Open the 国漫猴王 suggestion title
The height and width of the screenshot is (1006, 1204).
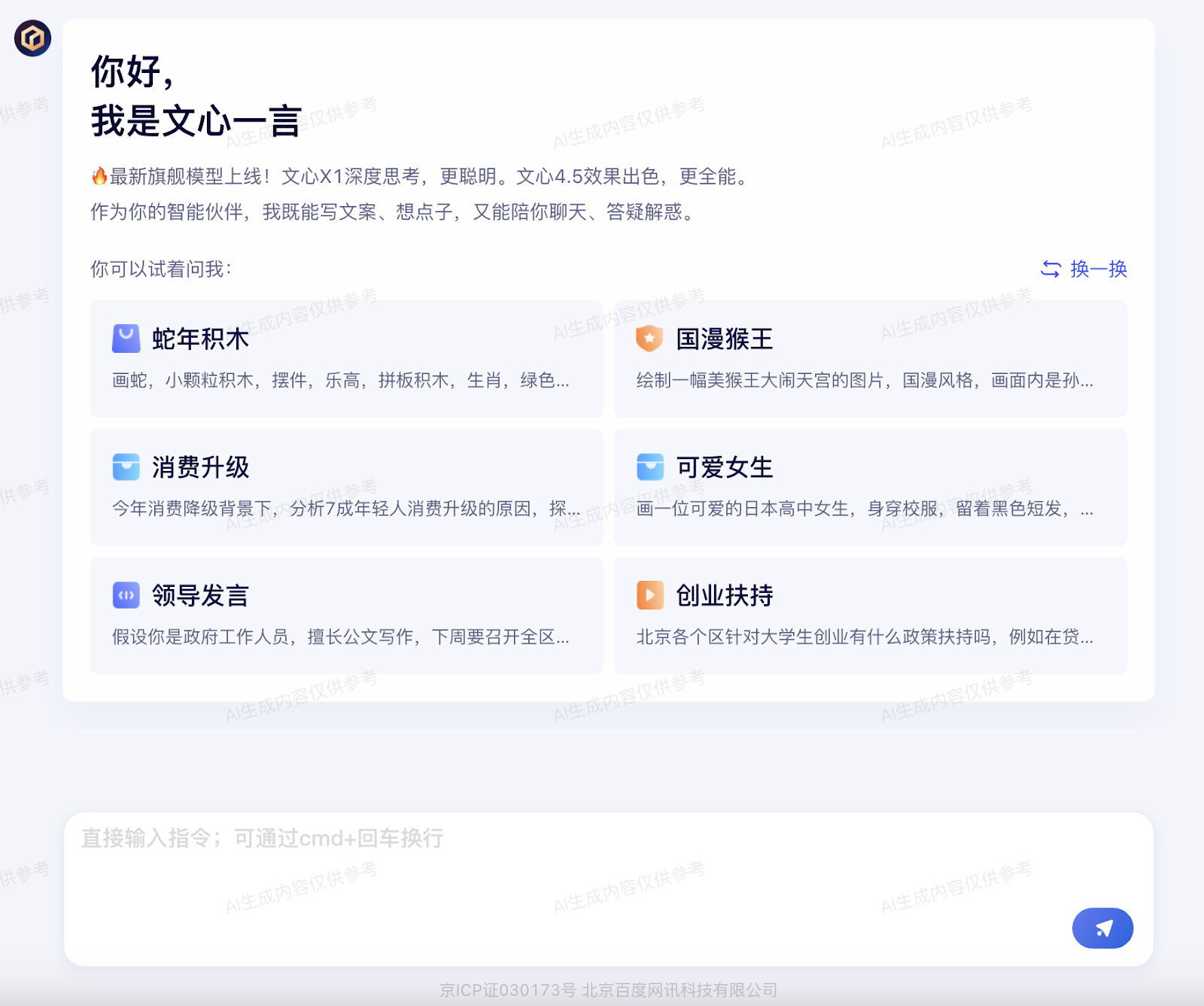click(x=725, y=339)
